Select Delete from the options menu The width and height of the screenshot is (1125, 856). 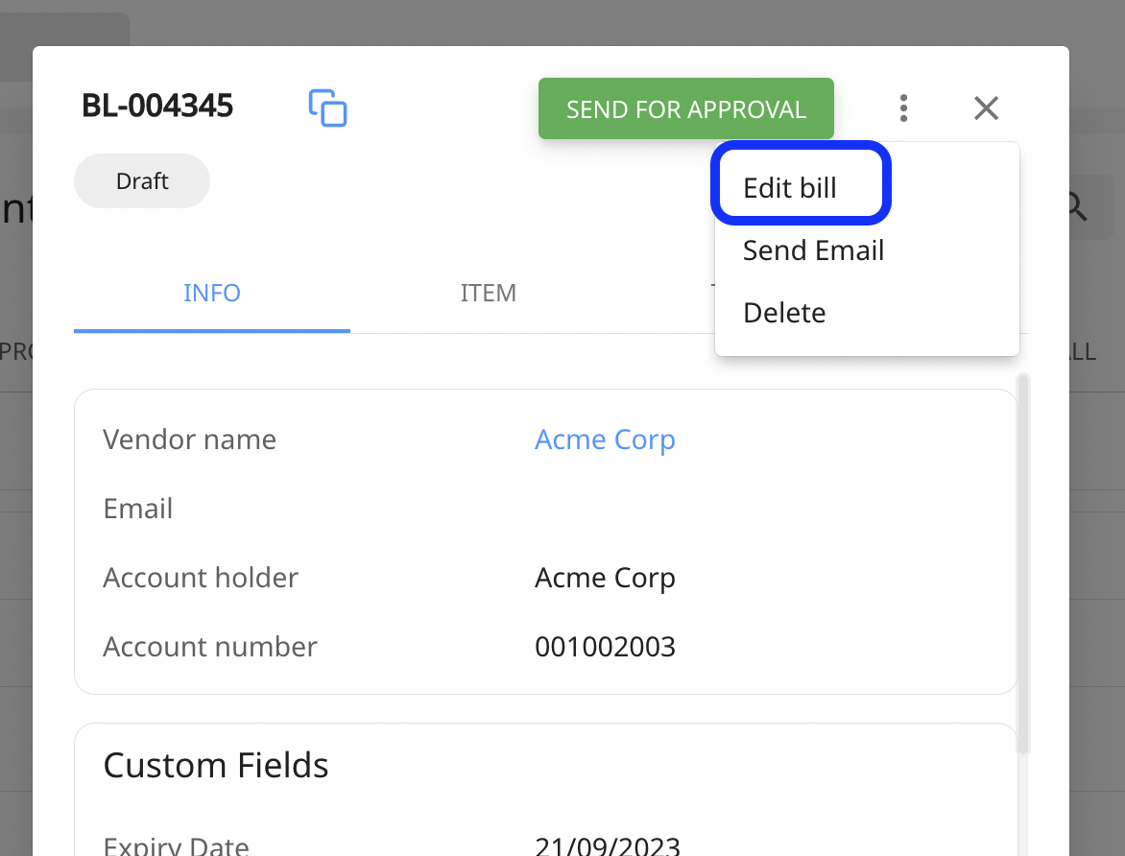point(784,312)
